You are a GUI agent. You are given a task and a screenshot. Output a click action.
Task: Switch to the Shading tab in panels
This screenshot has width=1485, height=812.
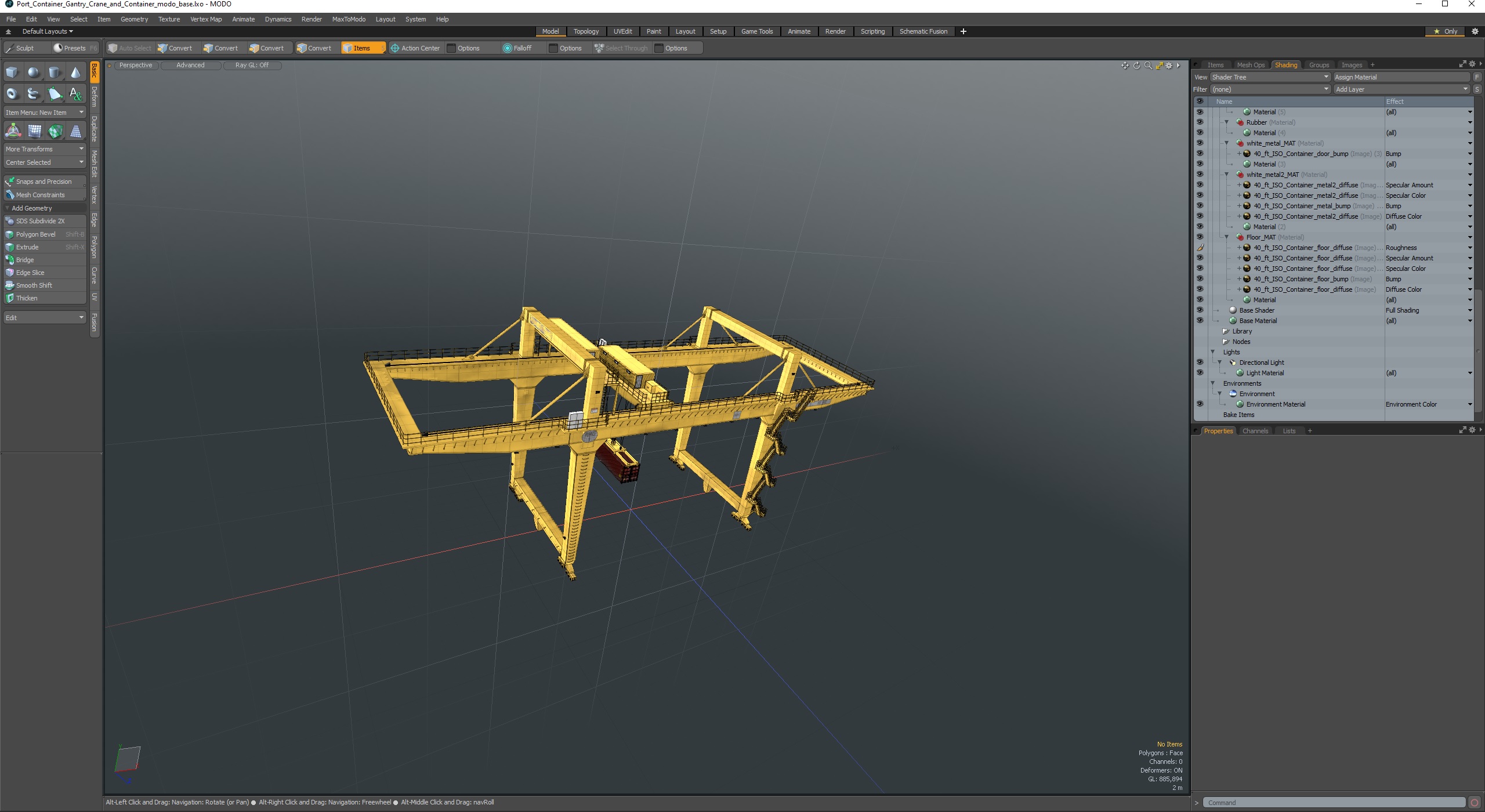pyautogui.click(x=1286, y=64)
